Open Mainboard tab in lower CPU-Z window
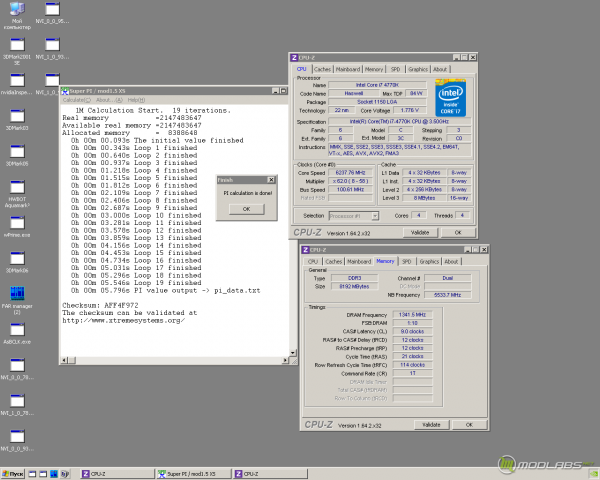The image size is (600, 480). click(359, 261)
